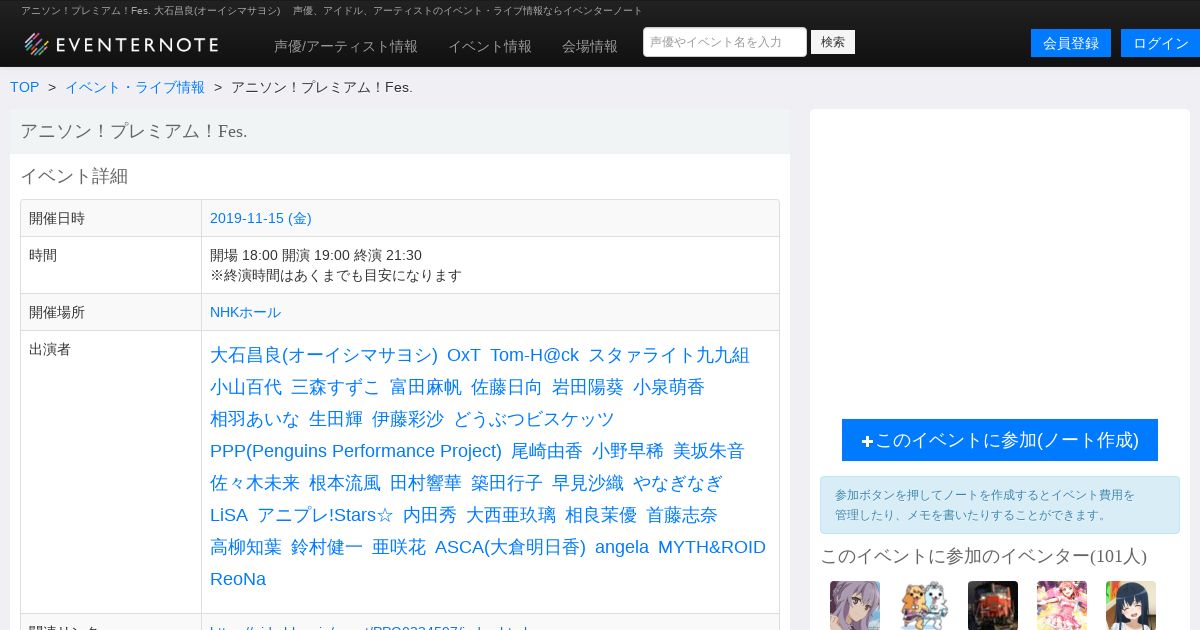The image size is (1200, 630).
Task: Open performer やなぎなぎ
Action: 678,483
